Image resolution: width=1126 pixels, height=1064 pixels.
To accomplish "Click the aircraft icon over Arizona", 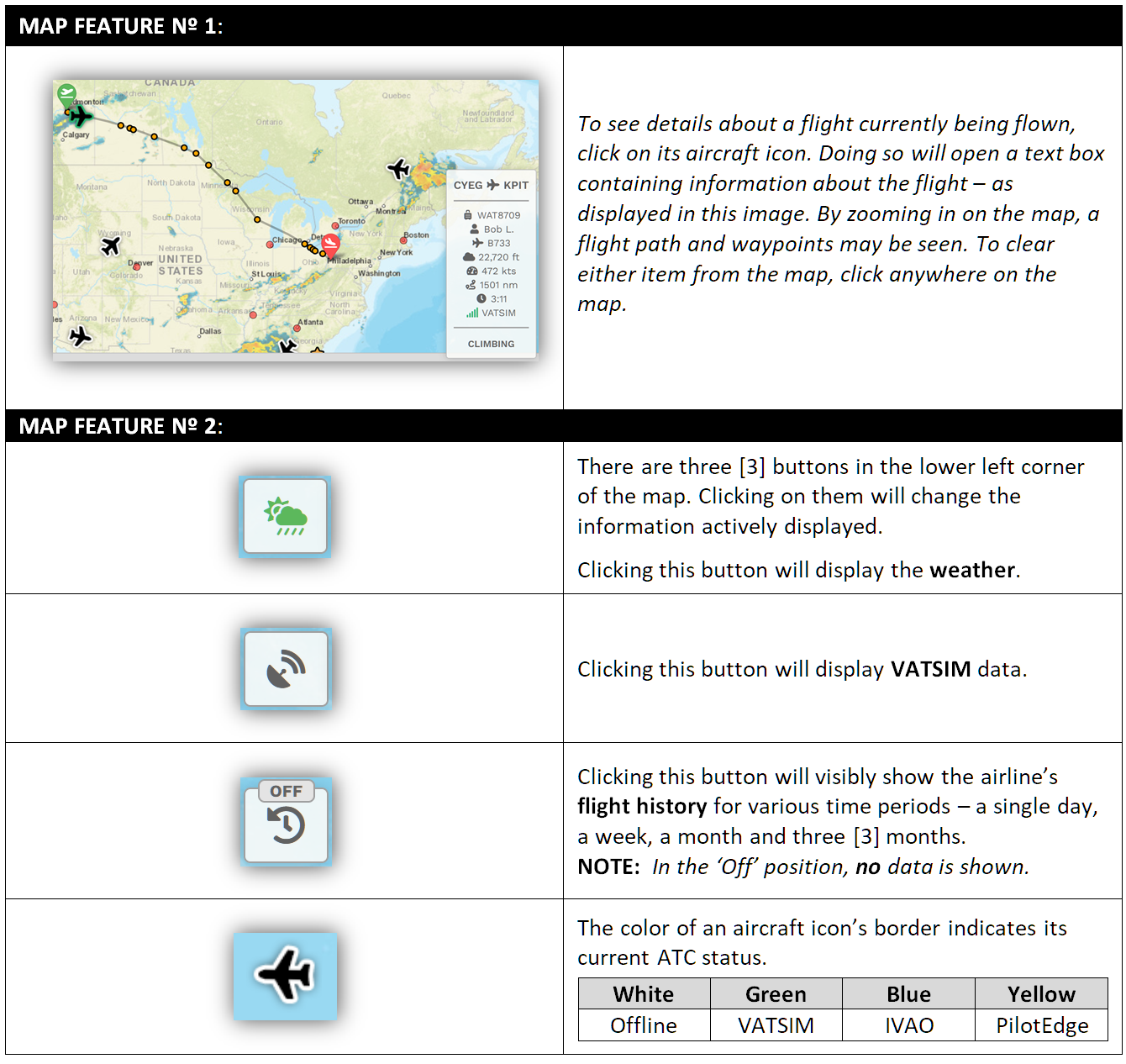I will [80, 336].
